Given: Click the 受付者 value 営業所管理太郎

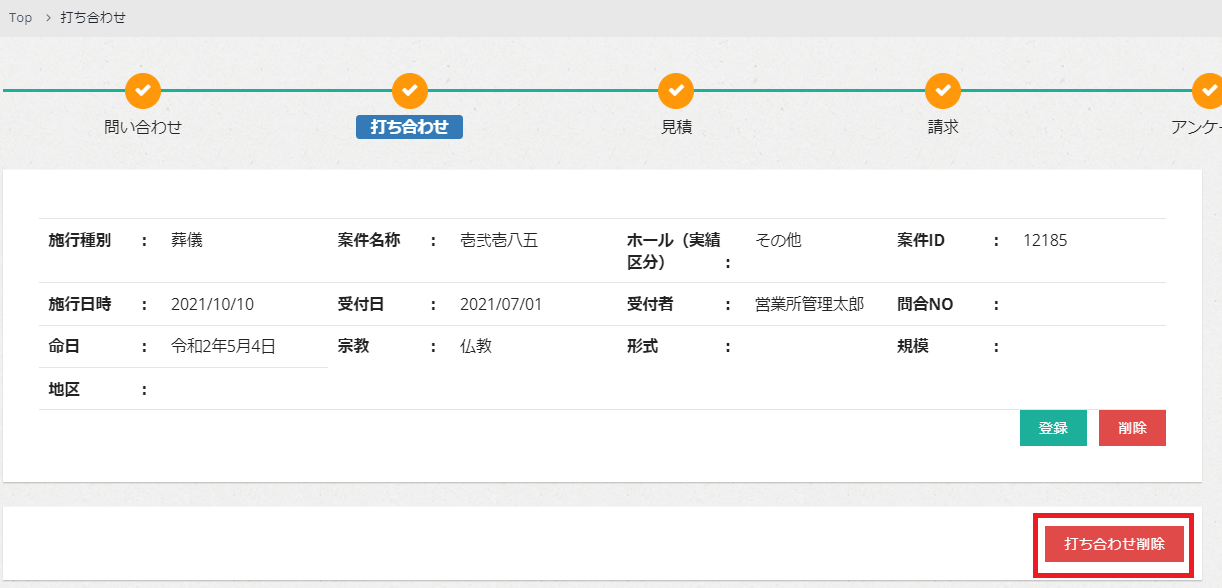Looking at the screenshot, I should pyautogui.click(x=809, y=304).
